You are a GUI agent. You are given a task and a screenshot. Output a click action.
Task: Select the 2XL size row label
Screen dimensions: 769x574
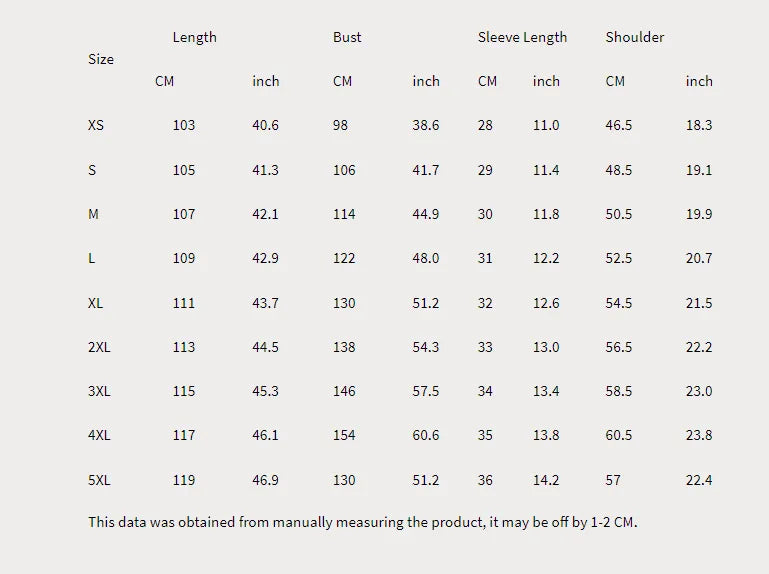99,347
